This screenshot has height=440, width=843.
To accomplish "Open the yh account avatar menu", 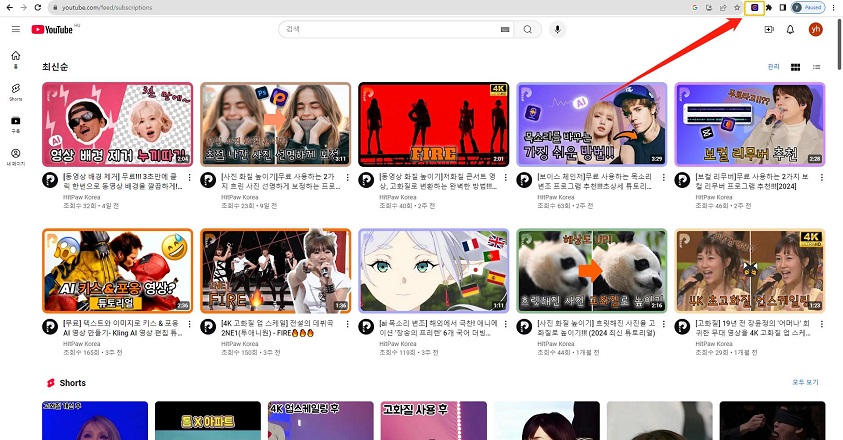I will pos(816,30).
